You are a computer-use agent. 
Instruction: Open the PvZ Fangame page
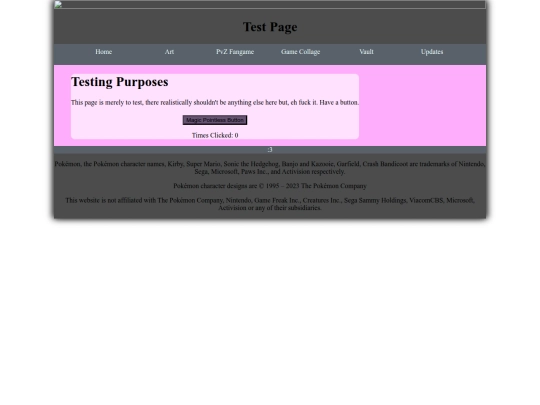235,52
